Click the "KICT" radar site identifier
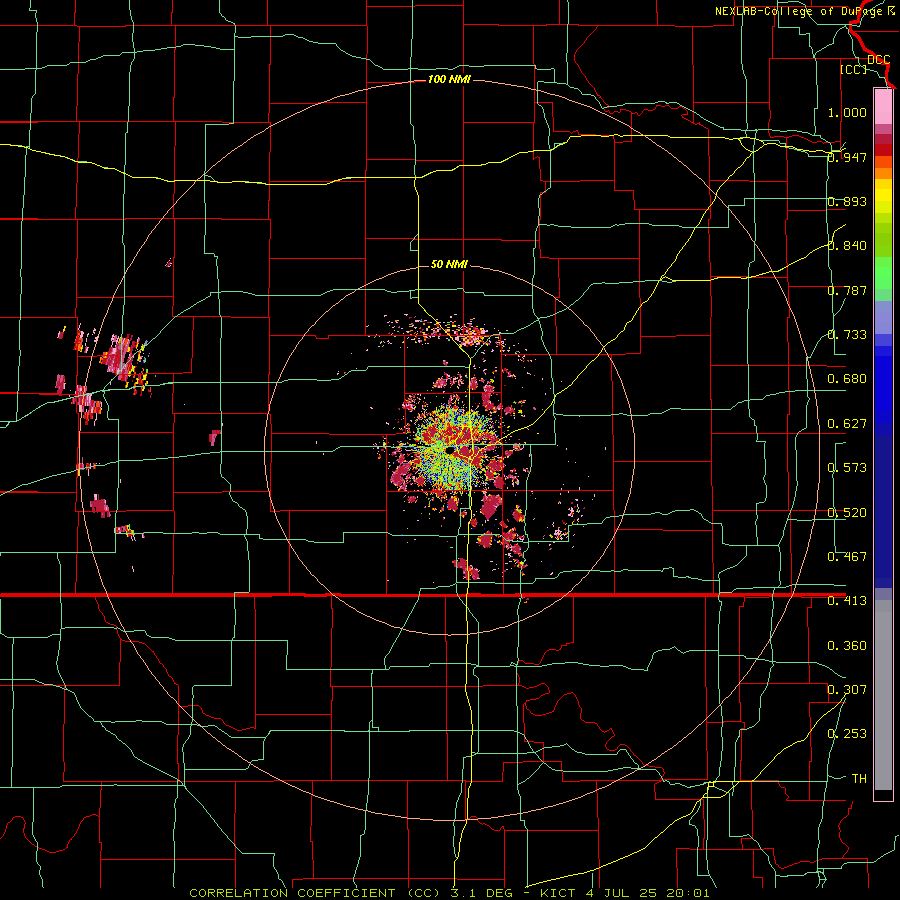The height and width of the screenshot is (900, 900). click(x=557, y=893)
